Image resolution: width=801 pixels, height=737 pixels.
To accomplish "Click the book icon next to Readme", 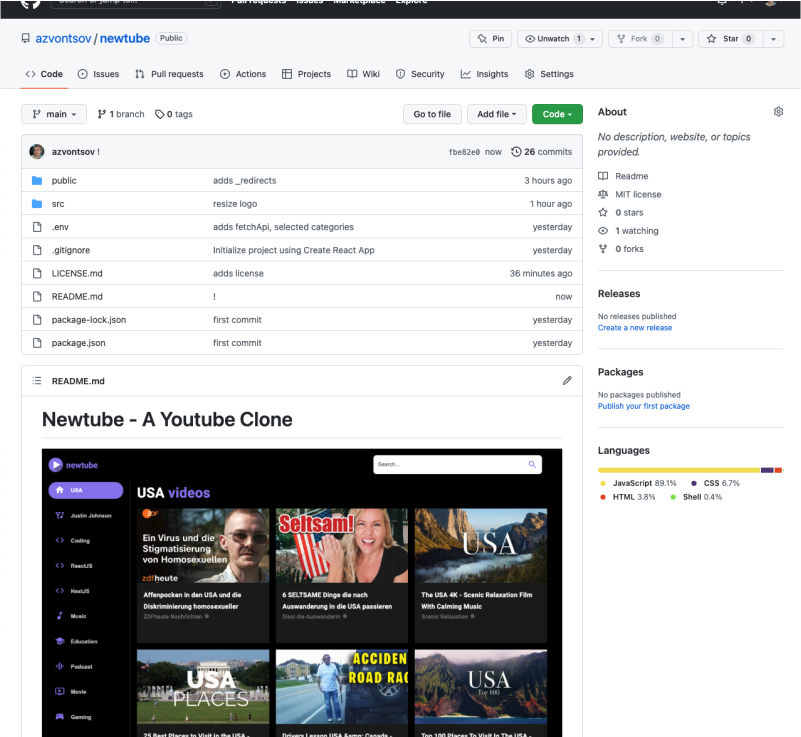I will (603, 176).
